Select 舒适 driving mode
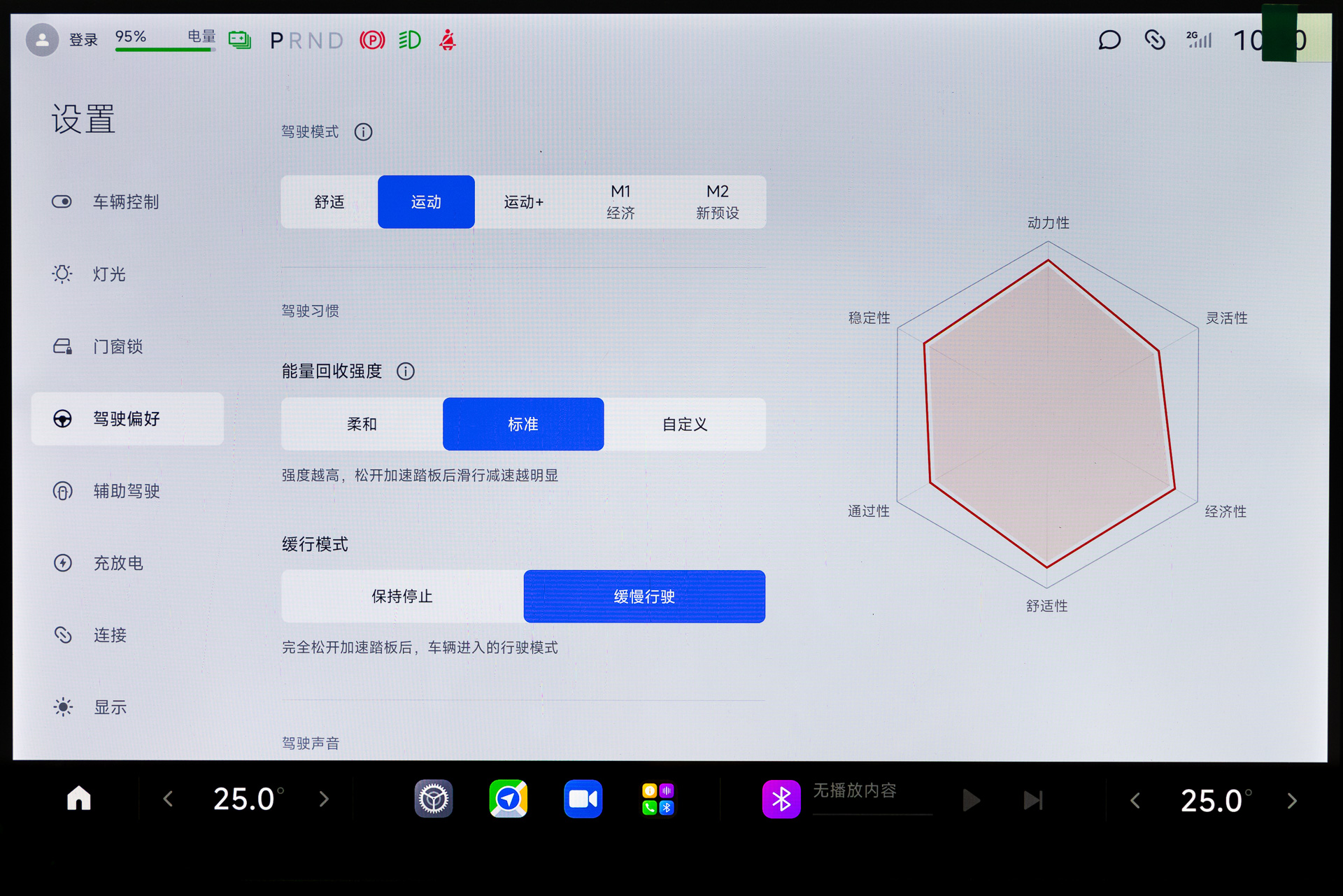1343x896 pixels. click(329, 202)
